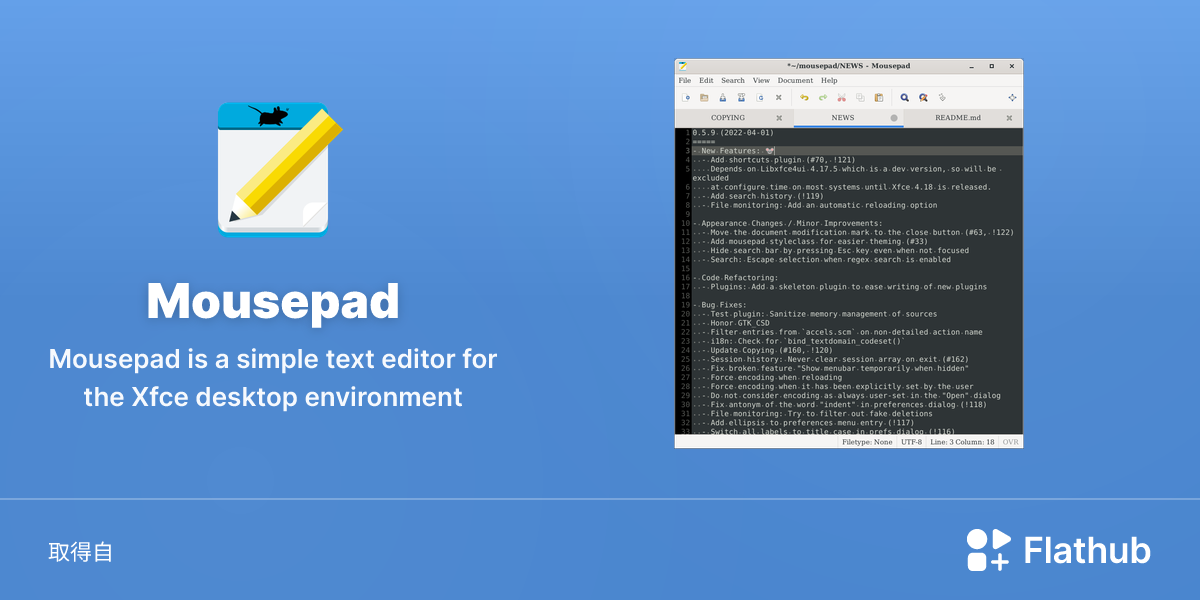
Task: Click the Filetype: None status bar entry
Action: point(867,442)
